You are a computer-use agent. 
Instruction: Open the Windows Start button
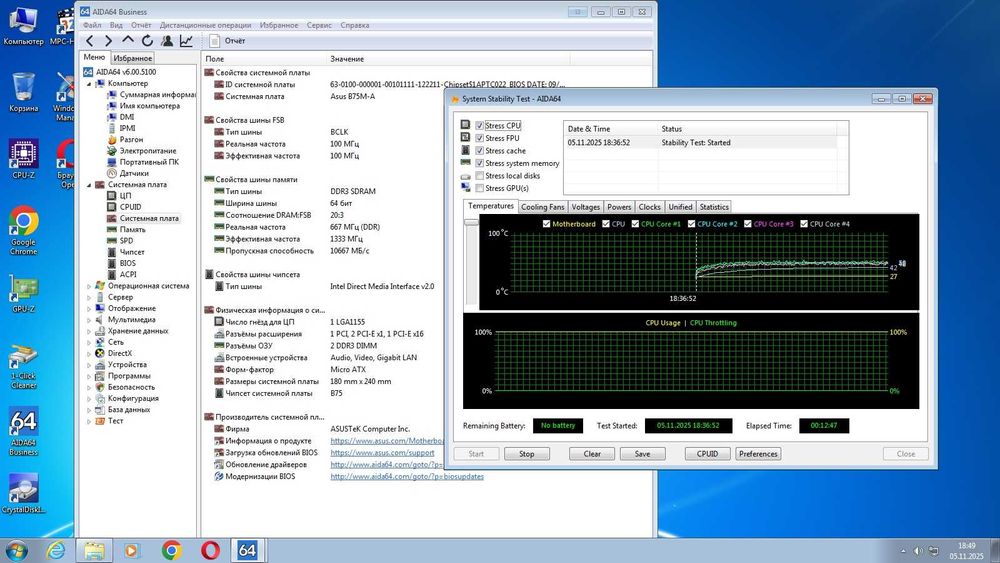pyautogui.click(x=17, y=550)
